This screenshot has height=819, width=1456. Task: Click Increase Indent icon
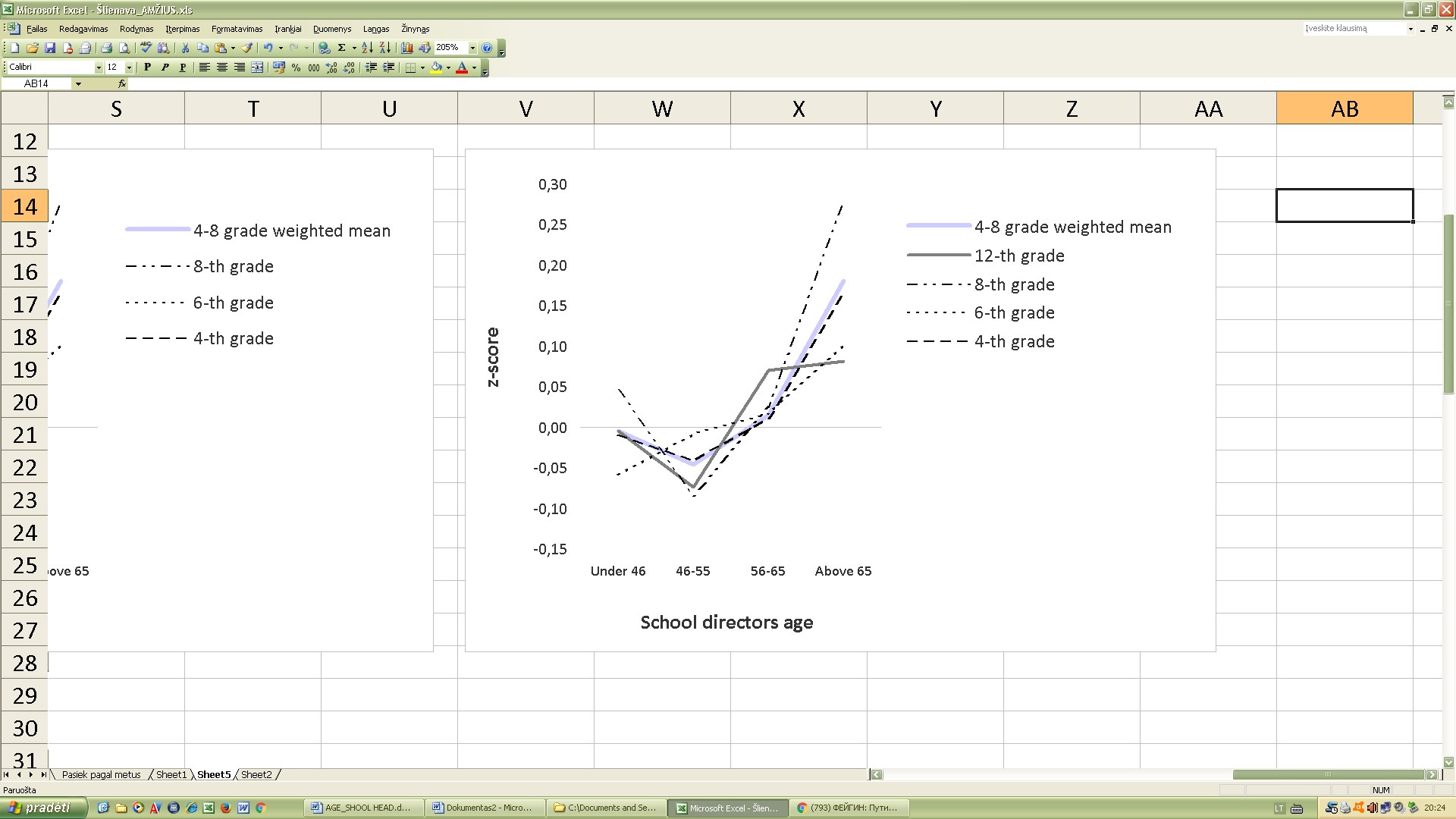pos(388,67)
